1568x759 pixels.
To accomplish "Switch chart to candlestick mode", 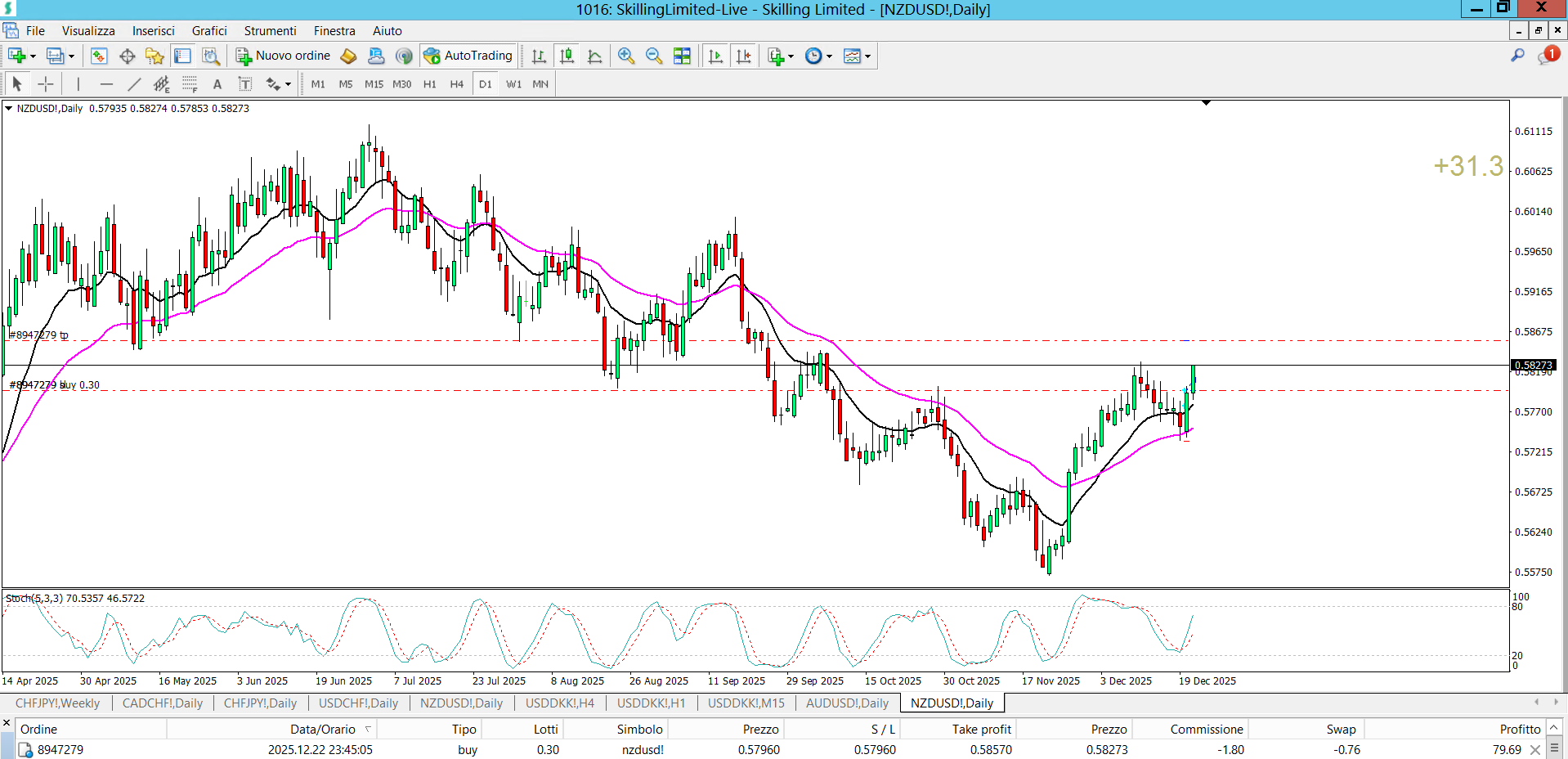I will tap(567, 56).
